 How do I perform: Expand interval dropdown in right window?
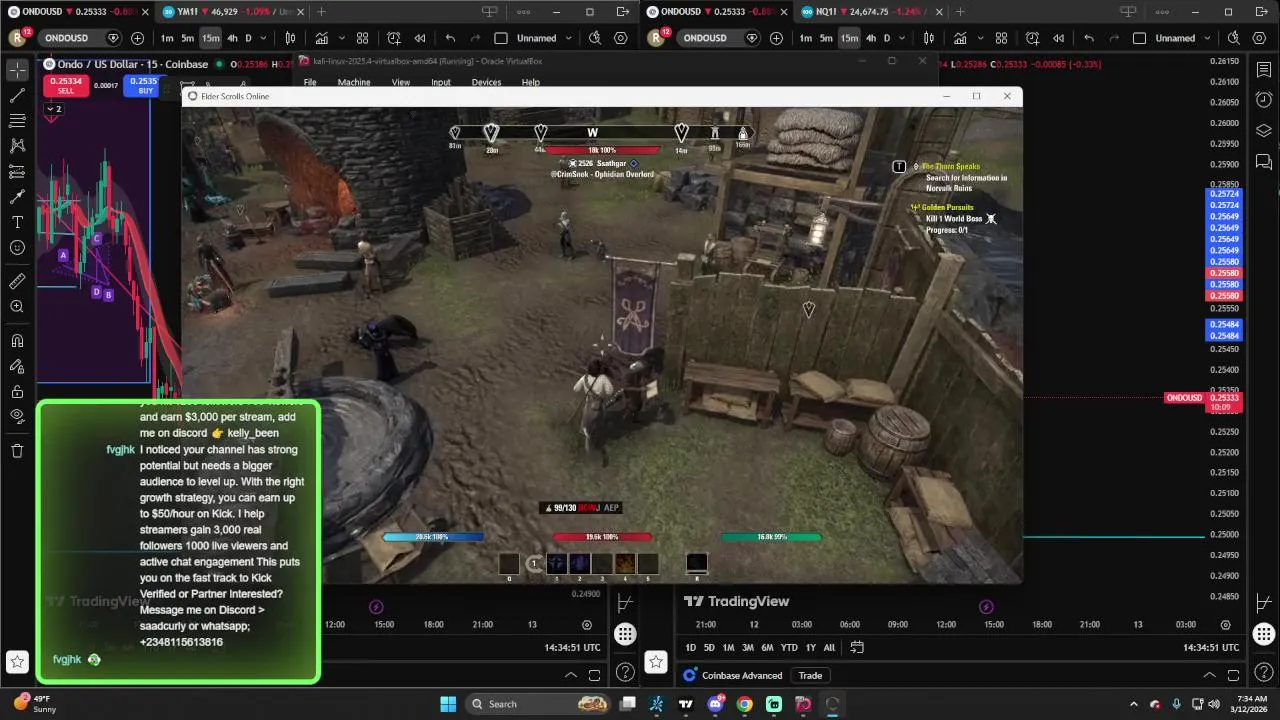(902, 38)
